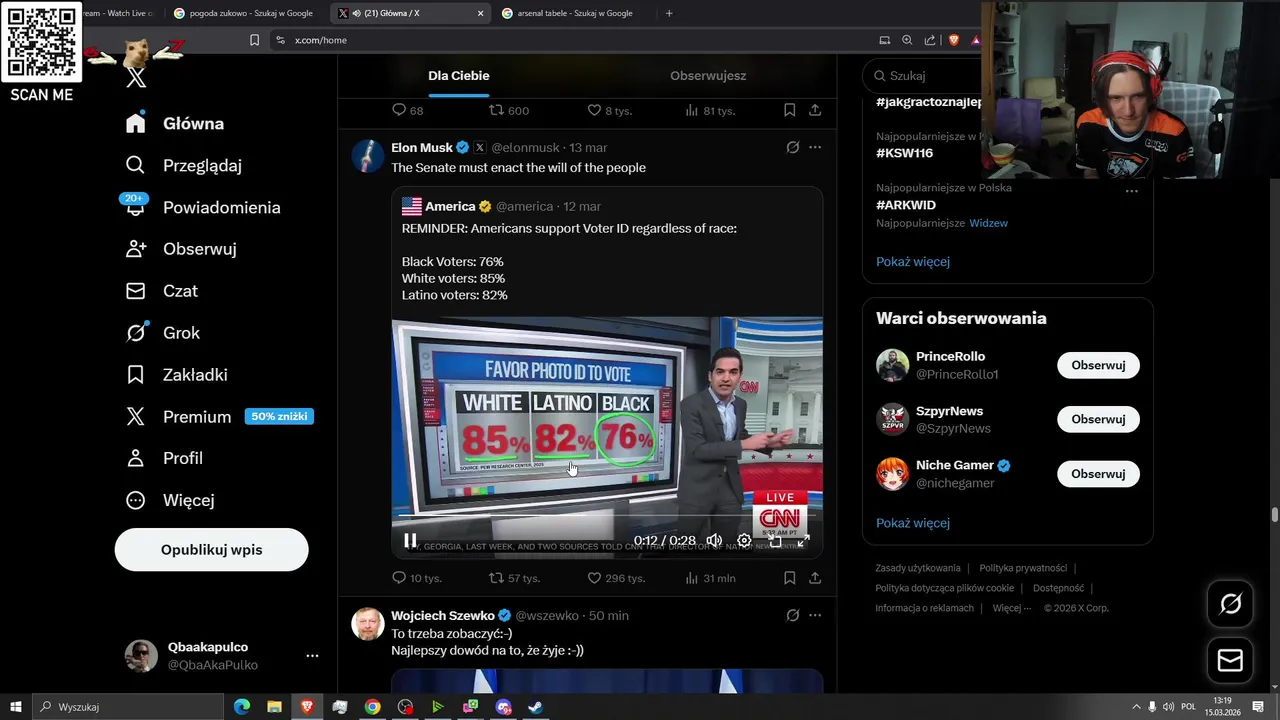Click the Brave Shields lion icon
This screenshot has height=720, width=1280.
[x=953, y=40]
